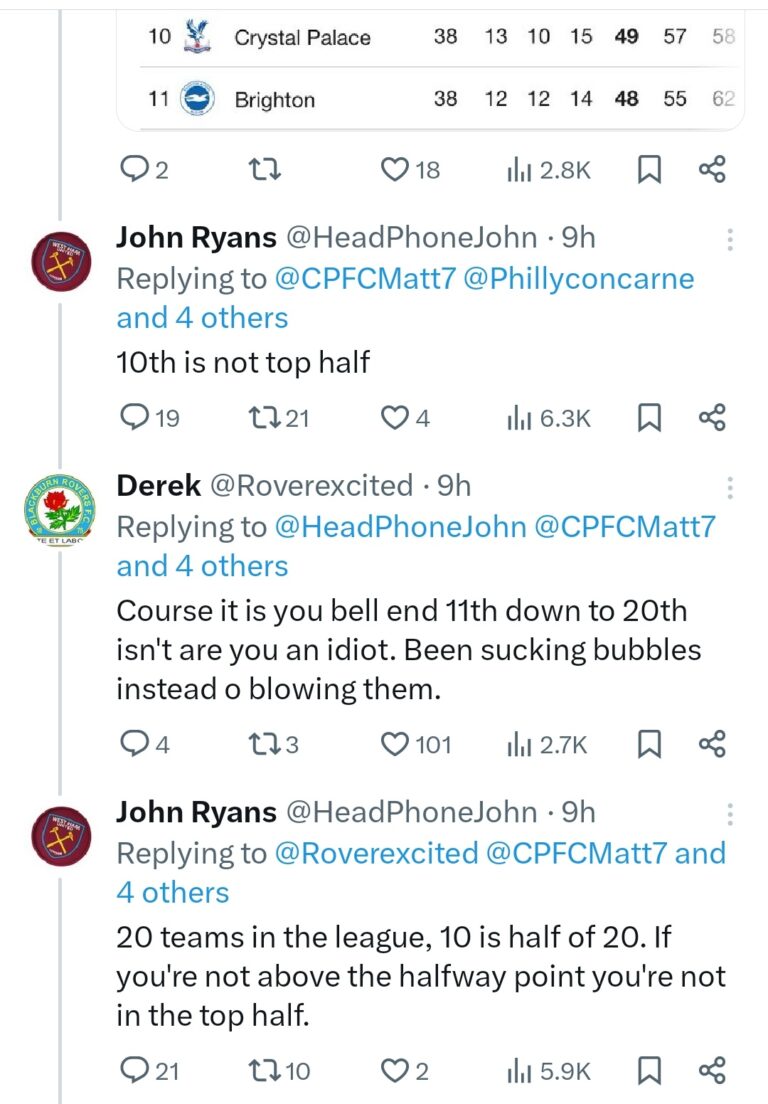
Task: Open the share icon on the bottom tweet
Action: 712,1070
